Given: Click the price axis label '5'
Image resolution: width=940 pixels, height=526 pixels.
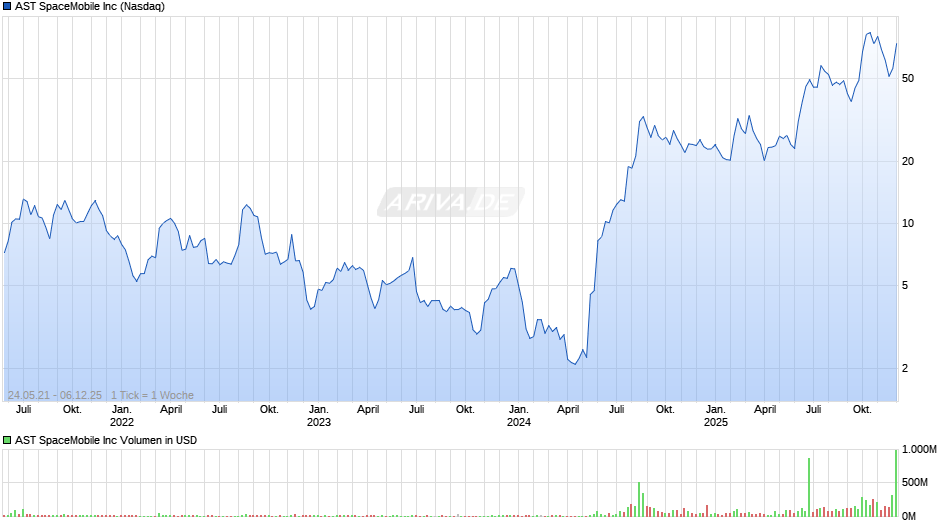Looking at the screenshot, I should coord(905,285).
